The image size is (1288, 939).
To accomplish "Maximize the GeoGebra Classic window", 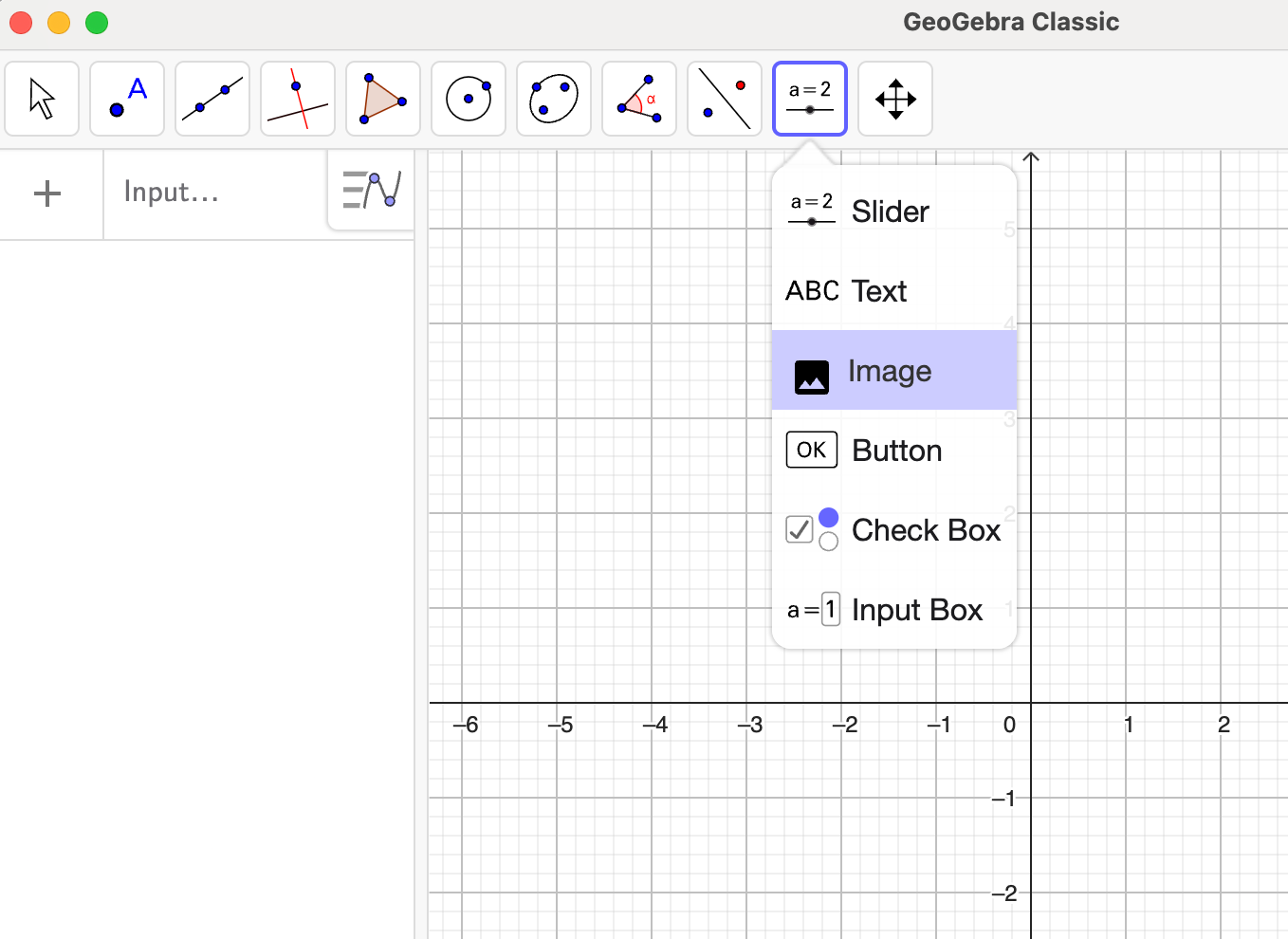I will pyautogui.click(x=97, y=23).
